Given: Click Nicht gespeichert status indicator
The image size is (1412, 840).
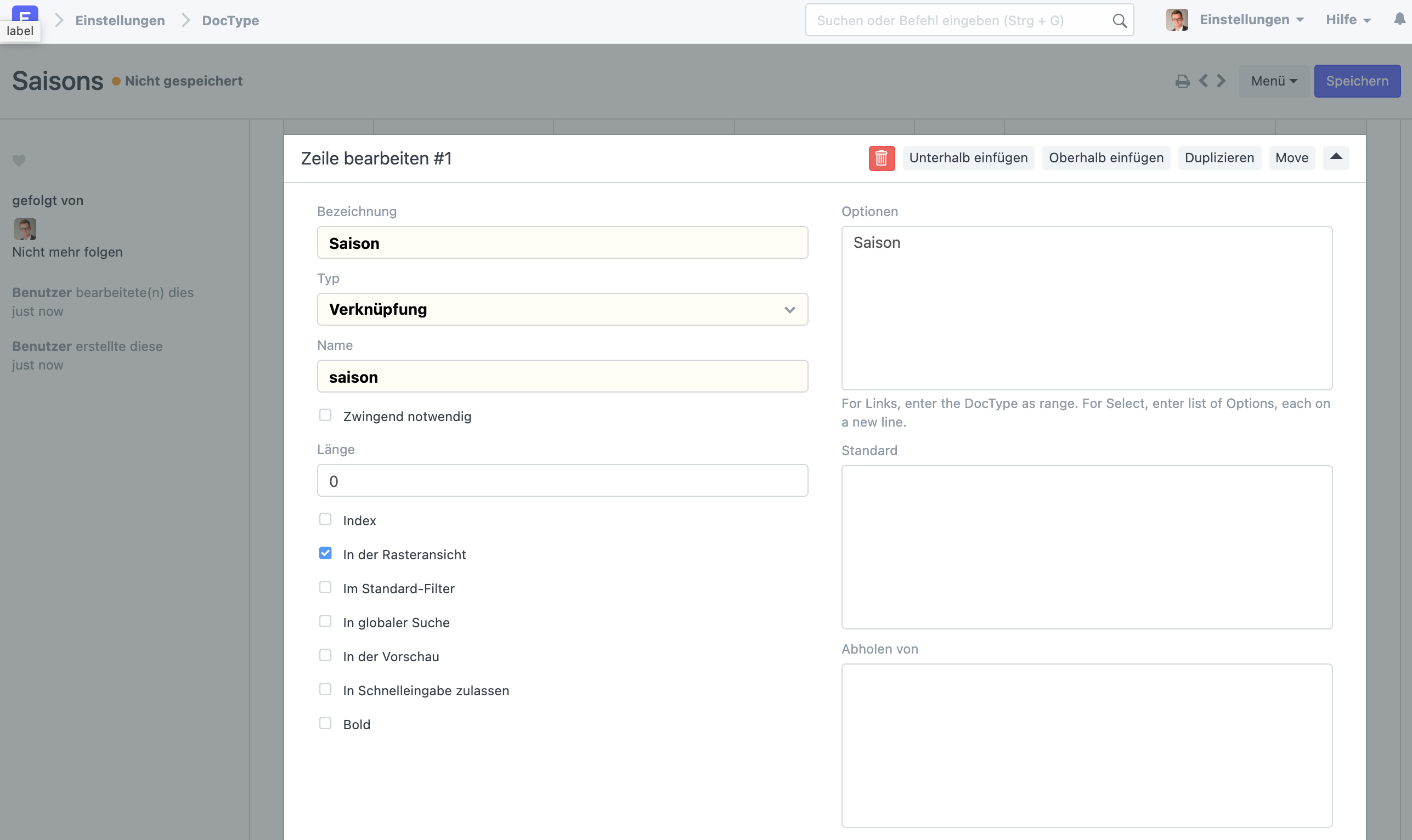Looking at the screenshot, I should pos(177,81).
